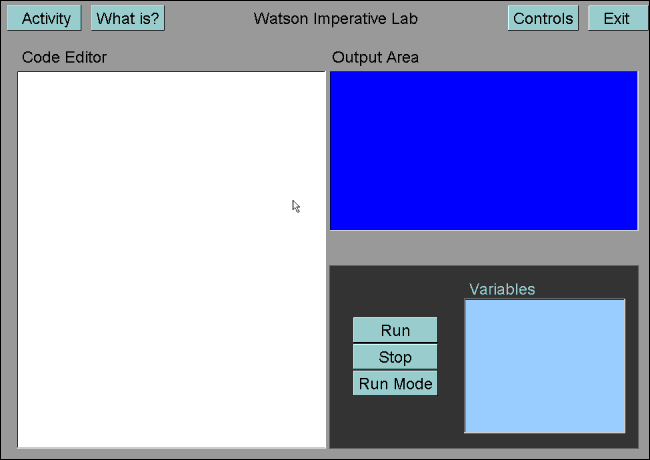This screenshot has width=650, height=460.
Task: Stop program execution with Stop button
Action: coord(395,357)
